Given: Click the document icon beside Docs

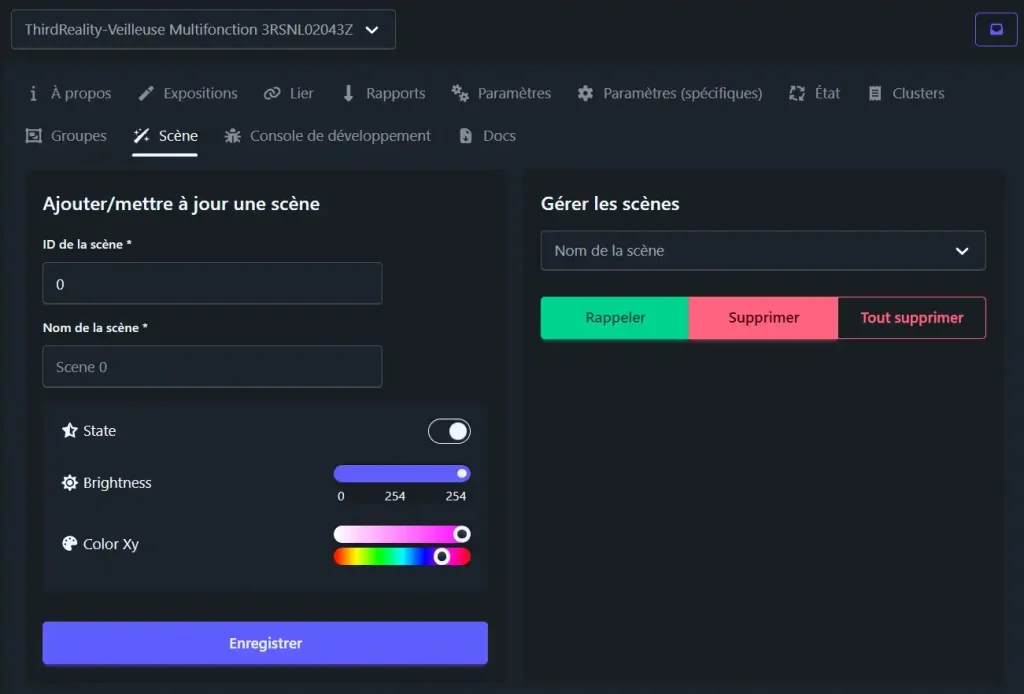Looking at the screenshot, I should tap(466, 136).
